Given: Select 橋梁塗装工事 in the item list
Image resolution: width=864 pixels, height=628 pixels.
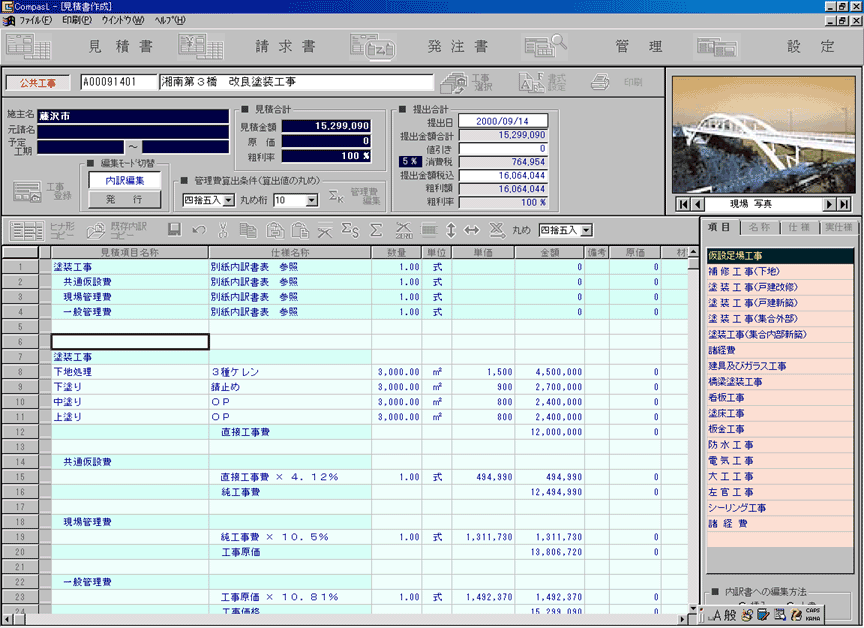Looking at the screenshot, I should [780, 382].
